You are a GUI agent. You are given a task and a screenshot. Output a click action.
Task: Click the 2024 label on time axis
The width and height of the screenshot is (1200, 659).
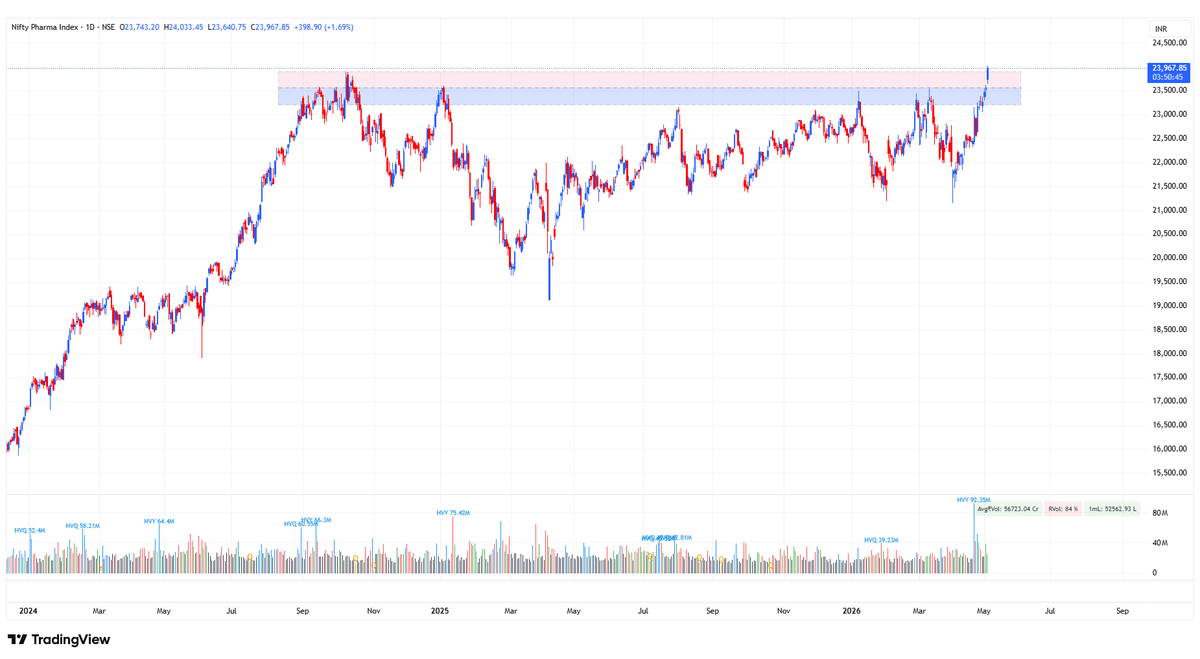[28, 610]
